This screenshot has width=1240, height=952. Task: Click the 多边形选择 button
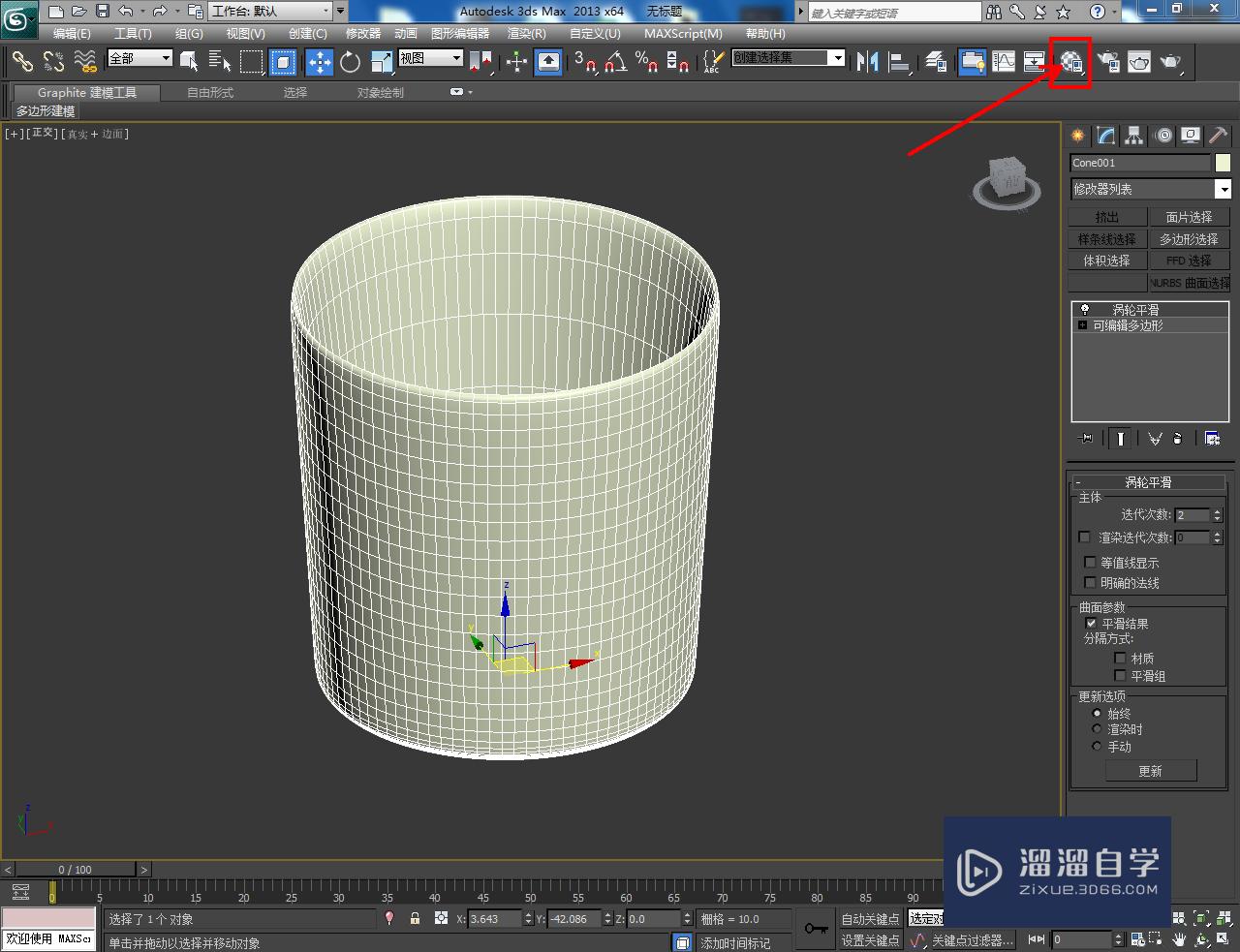click(x=1189, y=238)
